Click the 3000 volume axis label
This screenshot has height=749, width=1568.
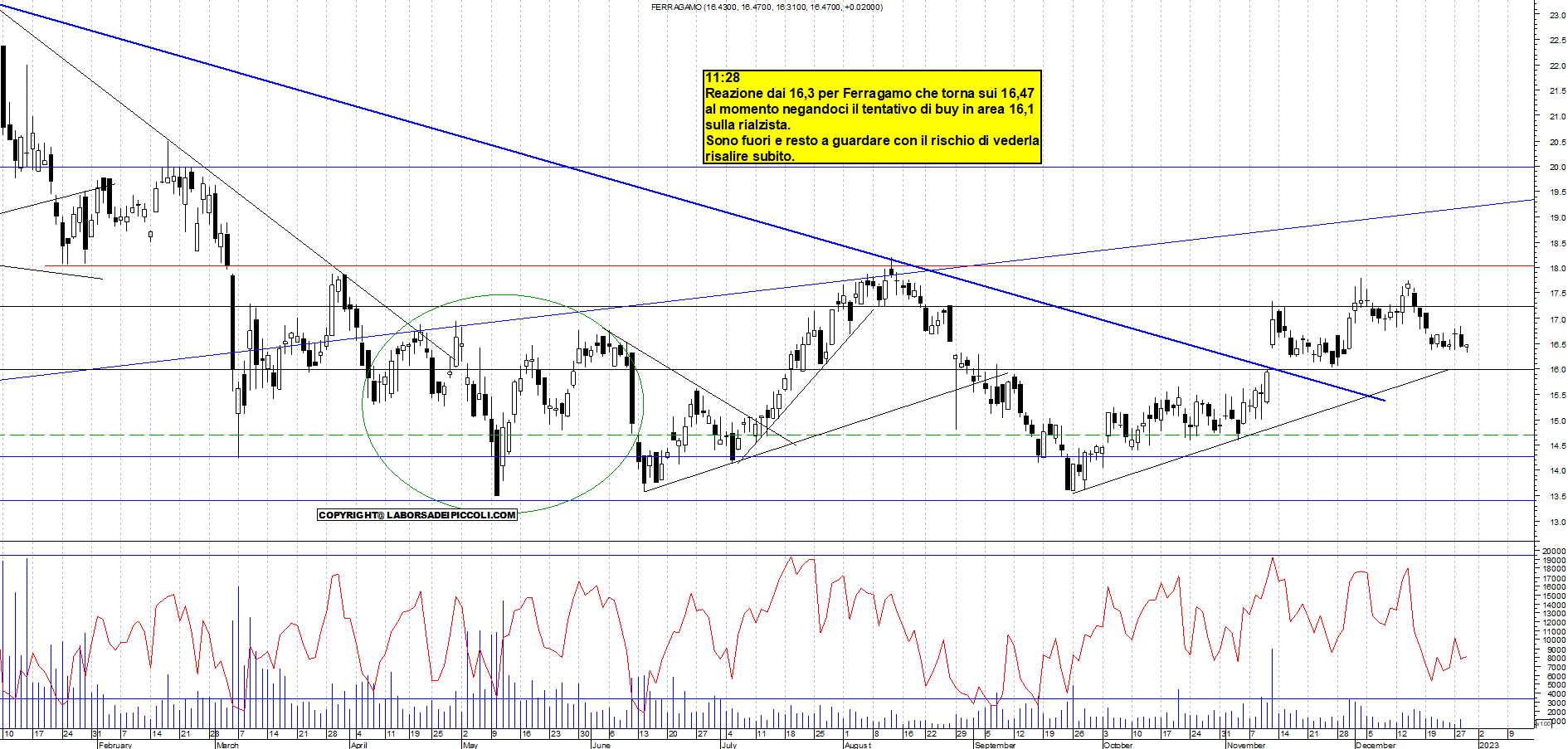point(1556,703)
